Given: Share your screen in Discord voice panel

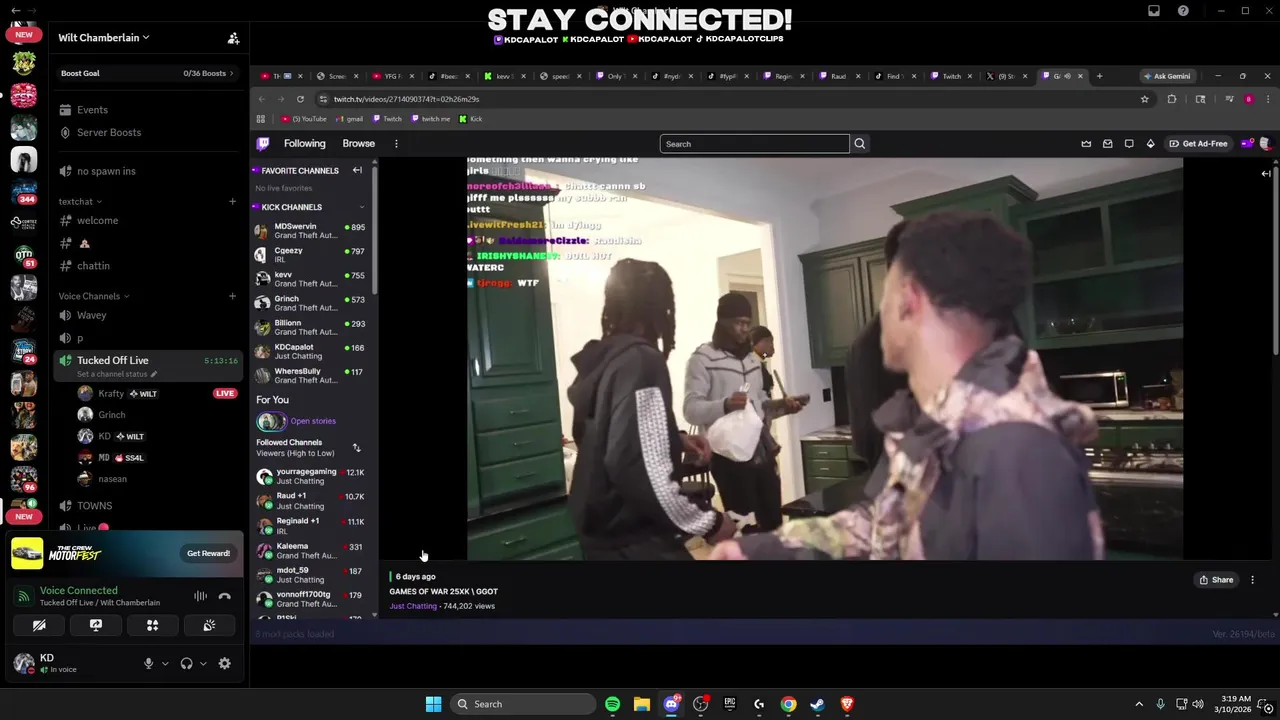Looking at the screenshot, I should coord(96,625).
